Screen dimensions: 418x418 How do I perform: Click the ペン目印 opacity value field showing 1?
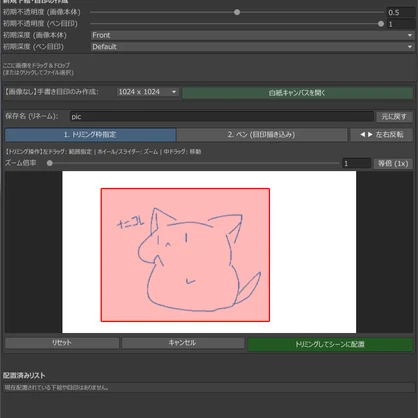pos(401,24)
